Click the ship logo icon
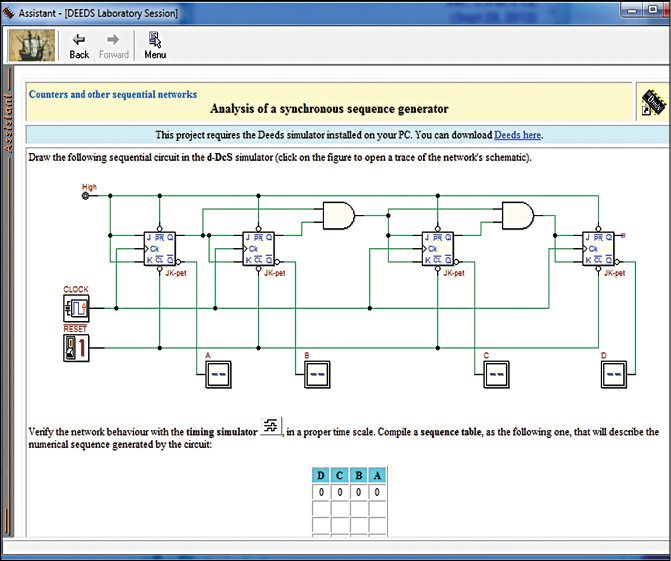 tap(32, 45)
